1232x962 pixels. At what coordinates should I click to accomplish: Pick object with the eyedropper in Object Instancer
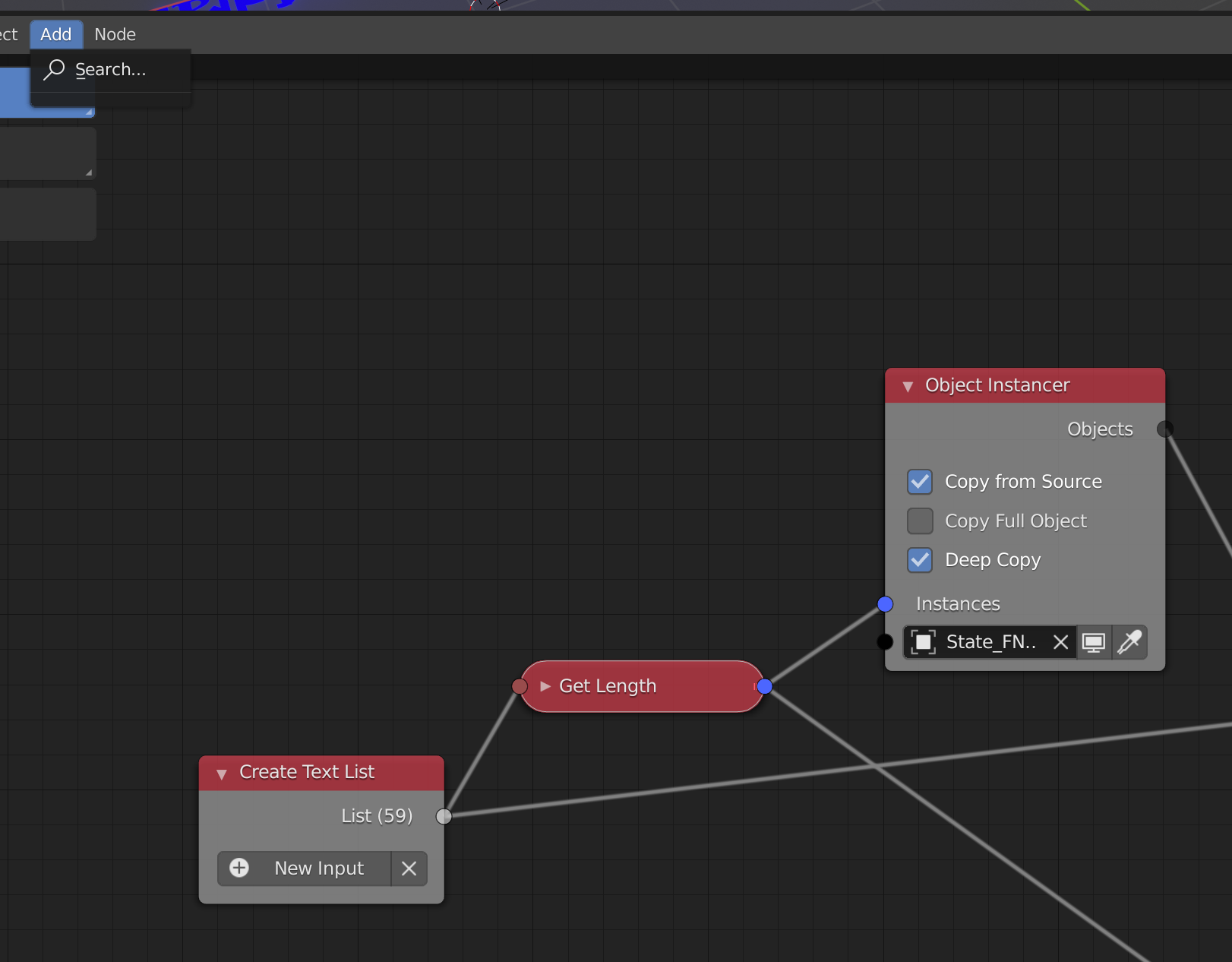[1130, 642]
